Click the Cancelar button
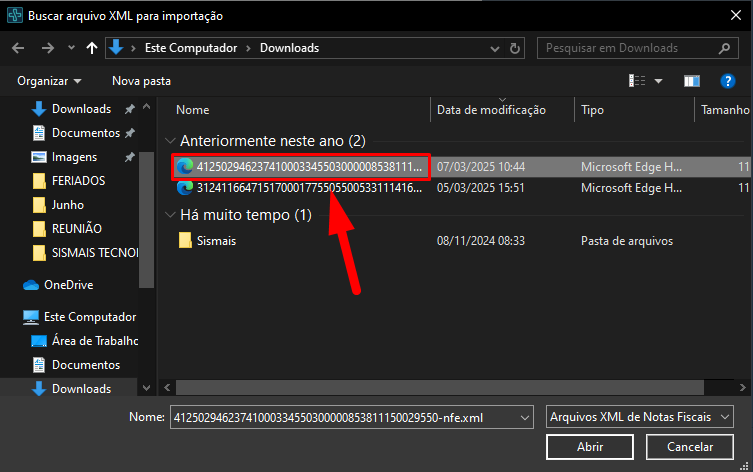Viewport: 753px width, 472px height. click(x=690, y=447)
